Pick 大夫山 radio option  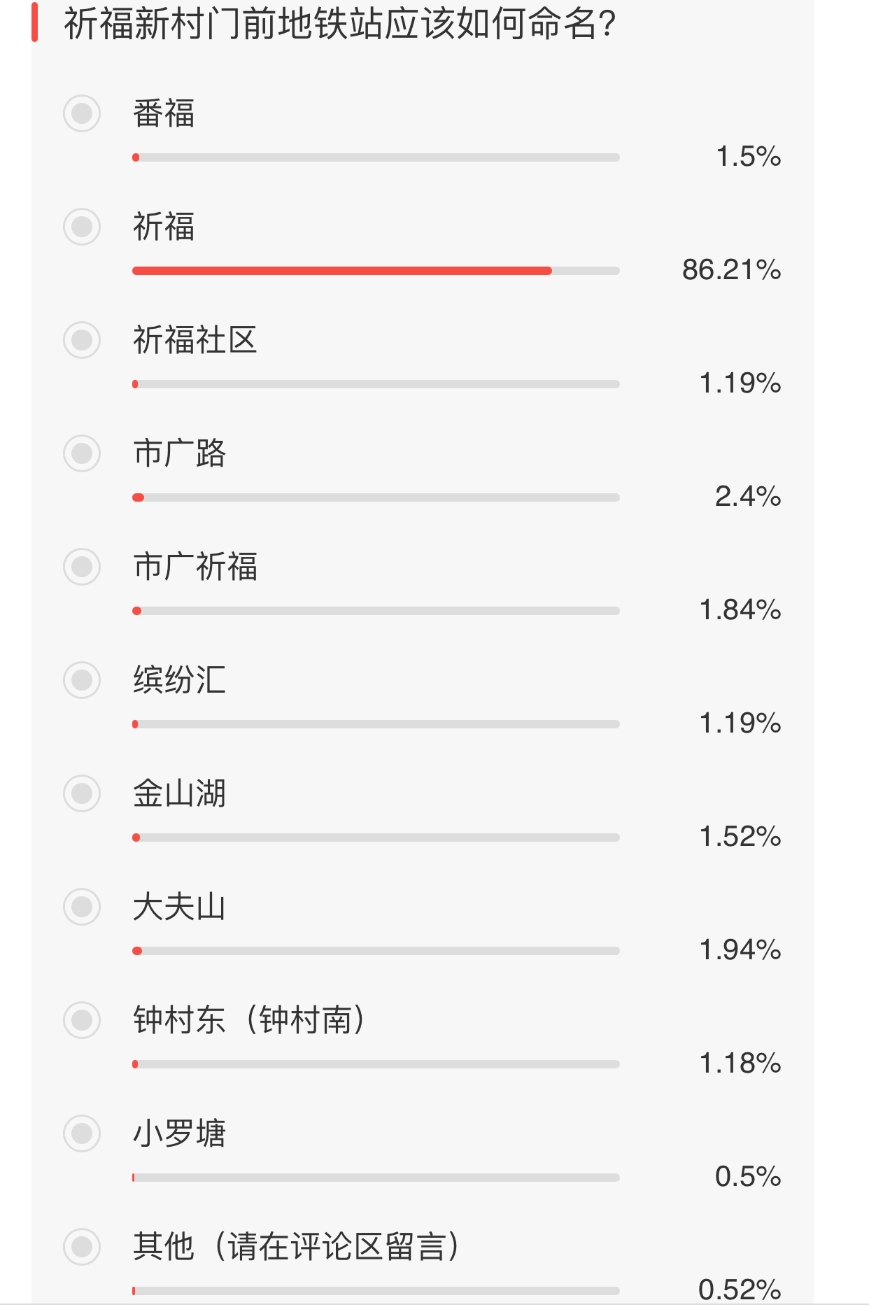(82, 907)
